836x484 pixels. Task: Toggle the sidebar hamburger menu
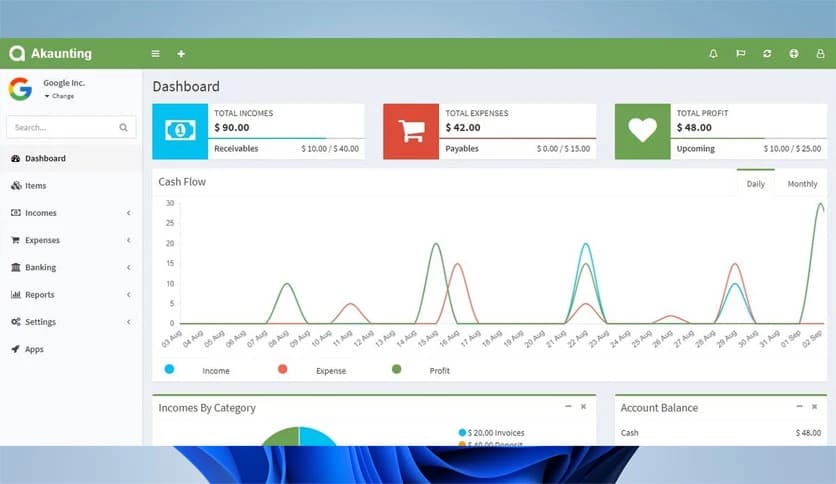156,54
